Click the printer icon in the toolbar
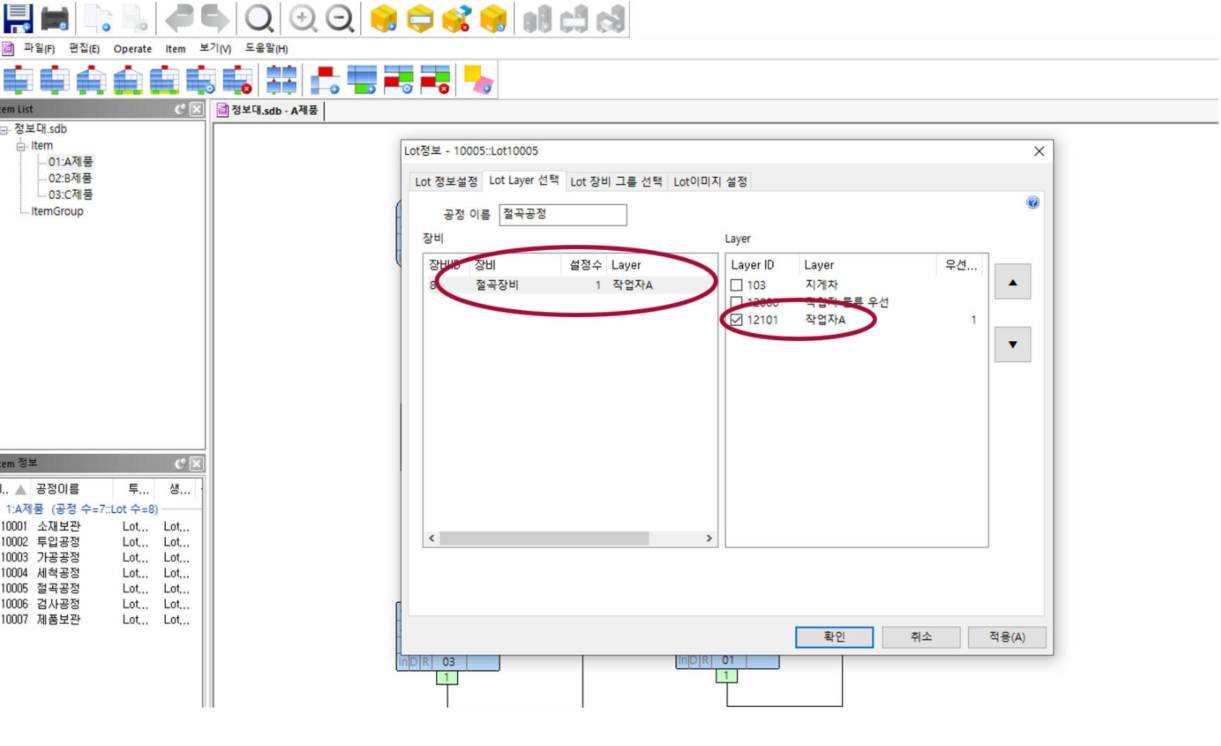This screenshot has width=1221, height=746. click(55, 17)
